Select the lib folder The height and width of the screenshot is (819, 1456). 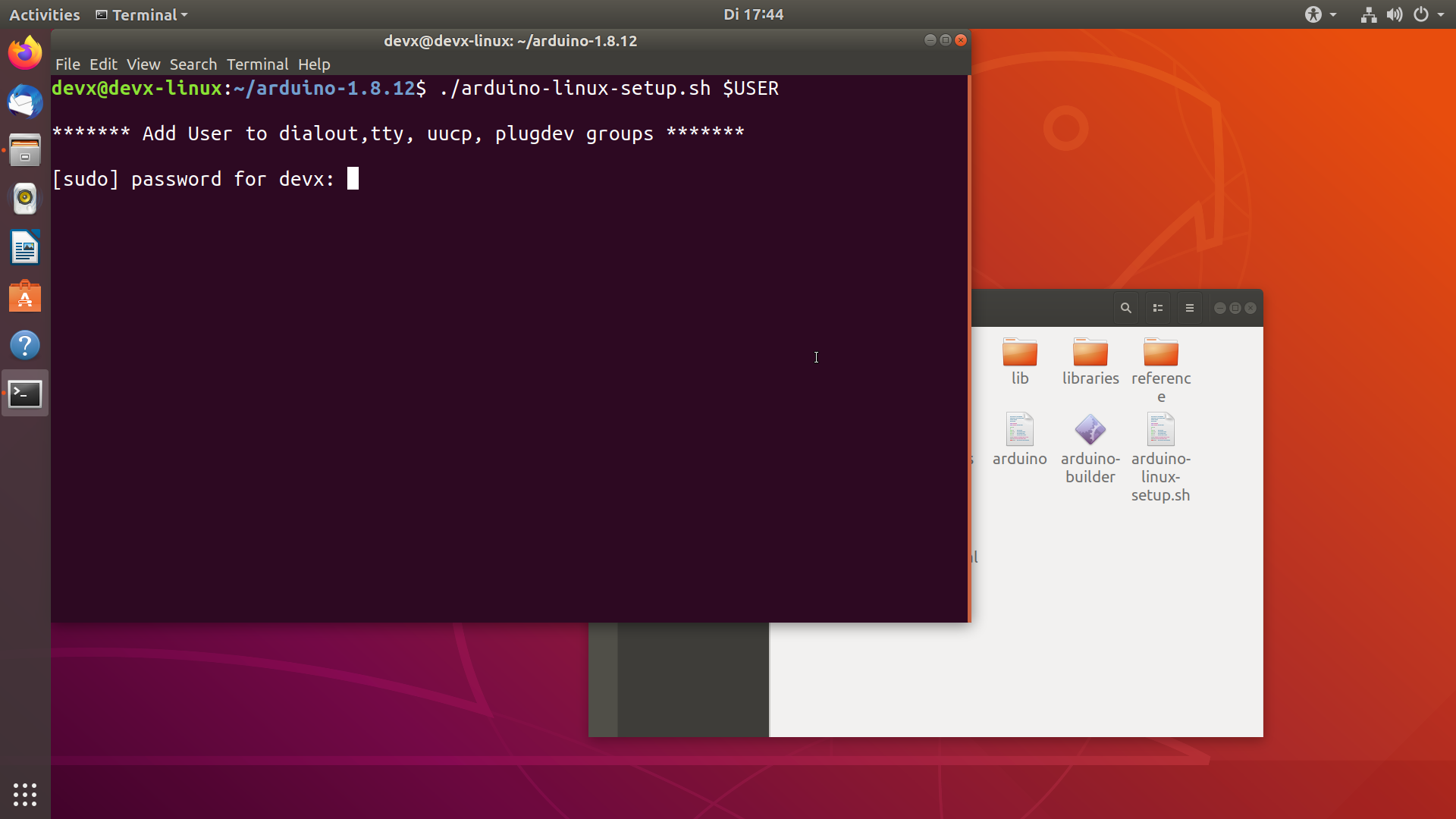point(1020,362)
